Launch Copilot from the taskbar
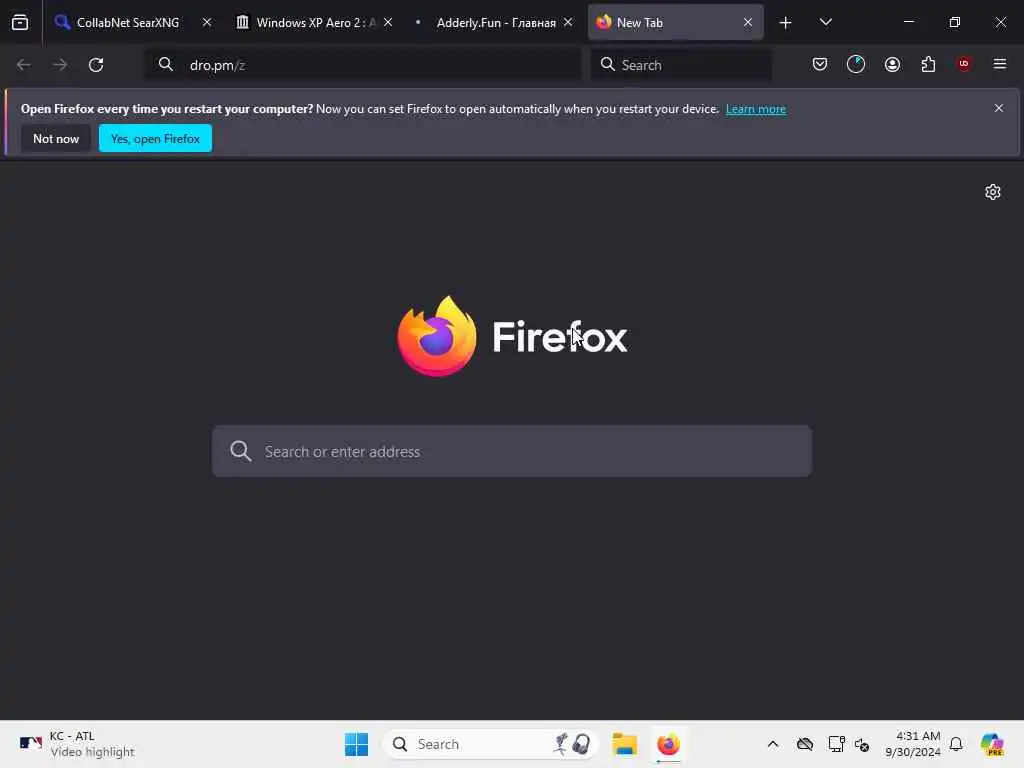The image size is (1024, 768). 992,744
